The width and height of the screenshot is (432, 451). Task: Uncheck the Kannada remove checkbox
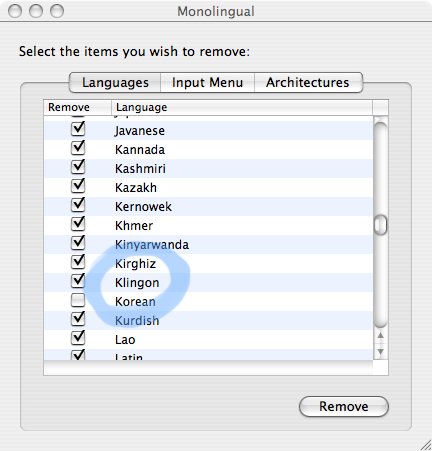coord(78,148)
